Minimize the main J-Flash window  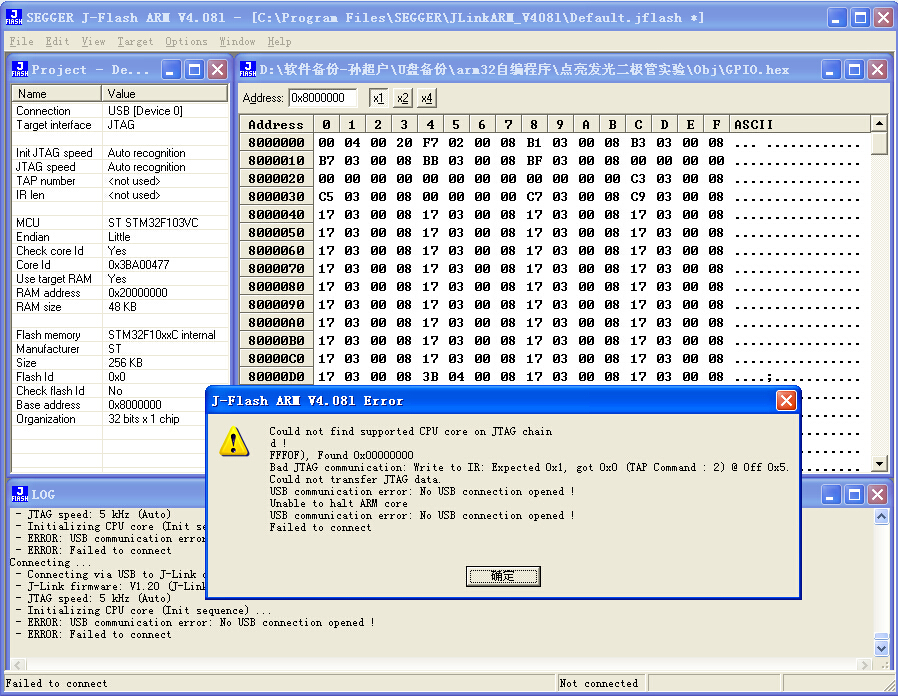click(836, 18)
